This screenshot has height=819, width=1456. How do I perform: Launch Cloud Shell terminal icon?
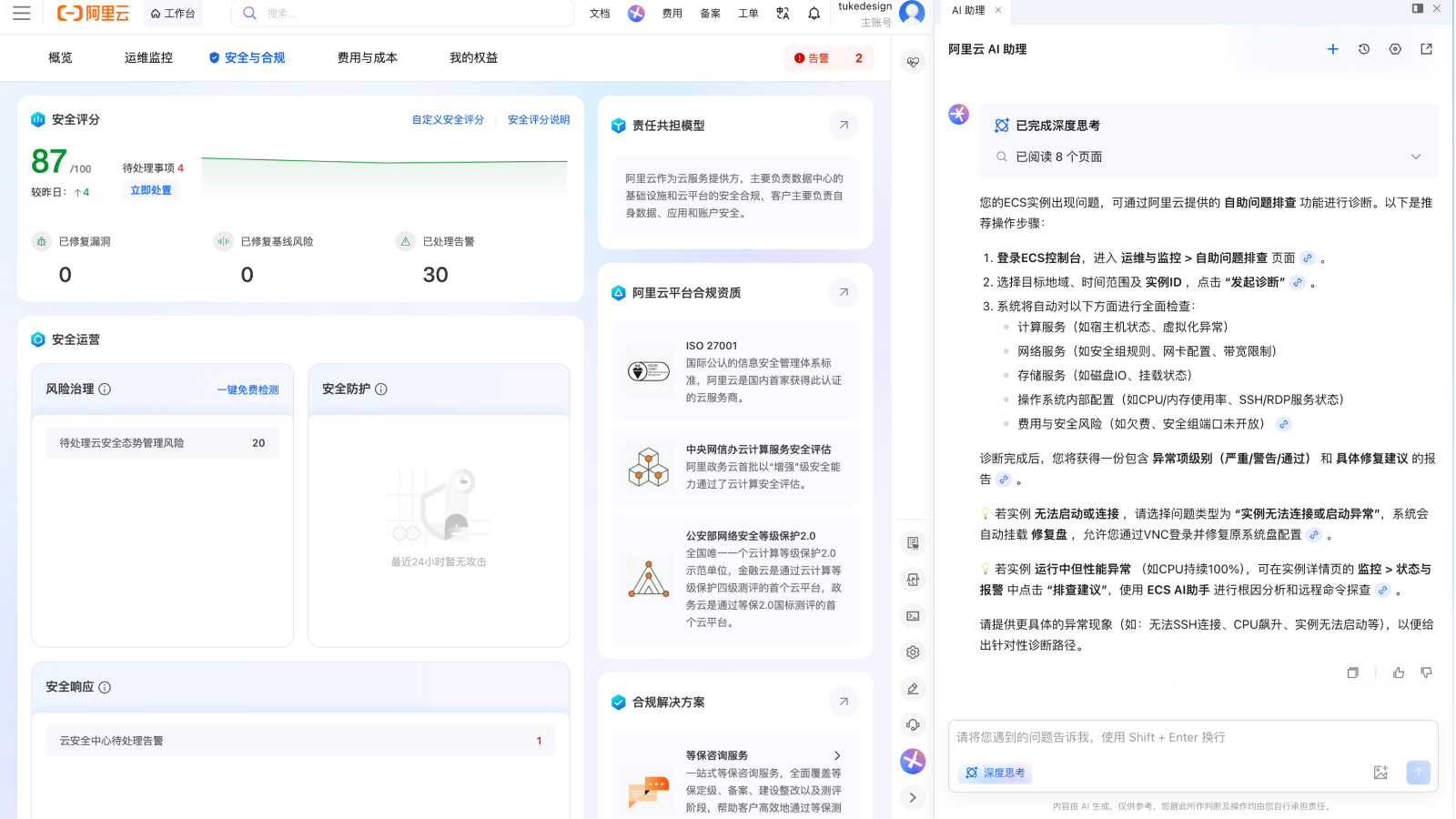pyautogui.click(x=913, y=616)
